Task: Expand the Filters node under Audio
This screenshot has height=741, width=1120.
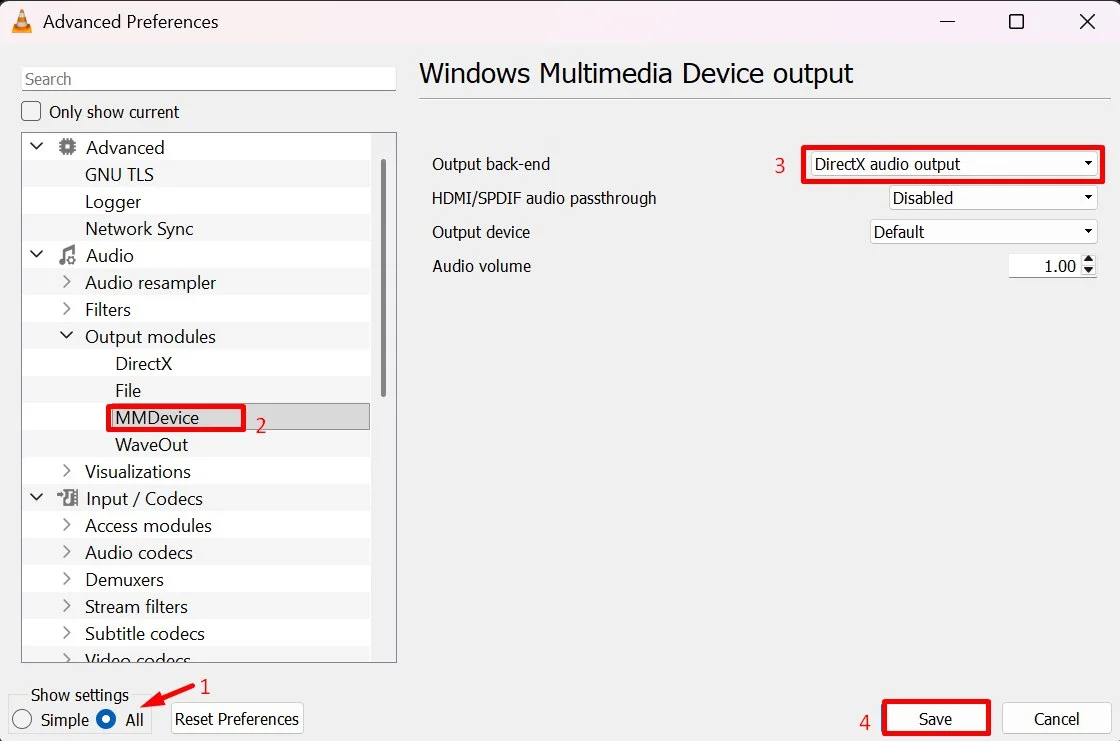Action: click(x=66, y=309)
